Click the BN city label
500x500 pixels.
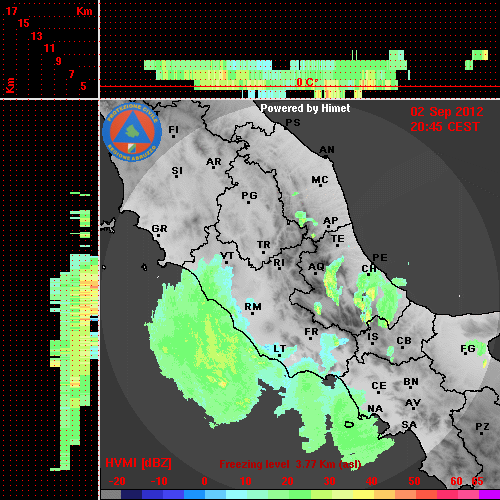click(411, 382)
